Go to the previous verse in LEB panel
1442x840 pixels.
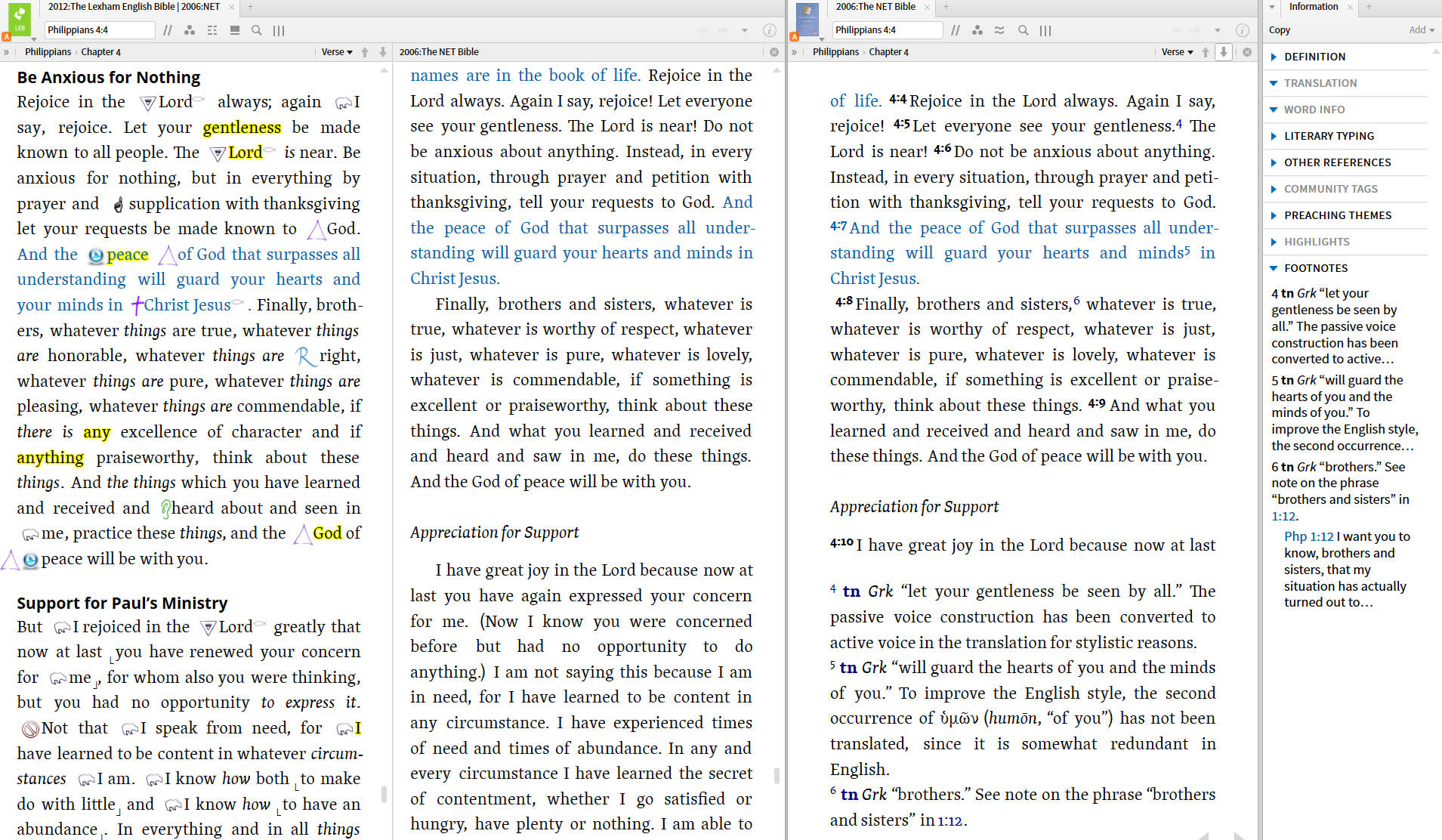(x=365, y=52)
